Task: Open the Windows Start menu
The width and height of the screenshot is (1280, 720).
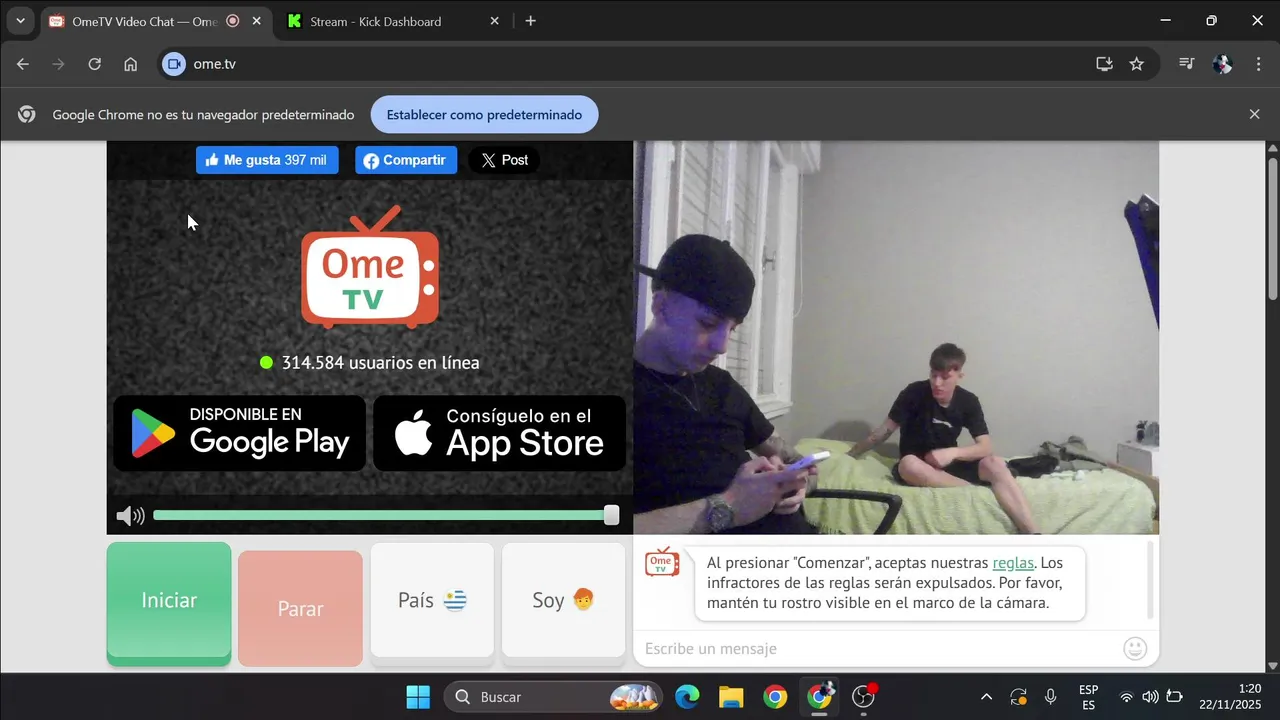Action: pos(418,697)
